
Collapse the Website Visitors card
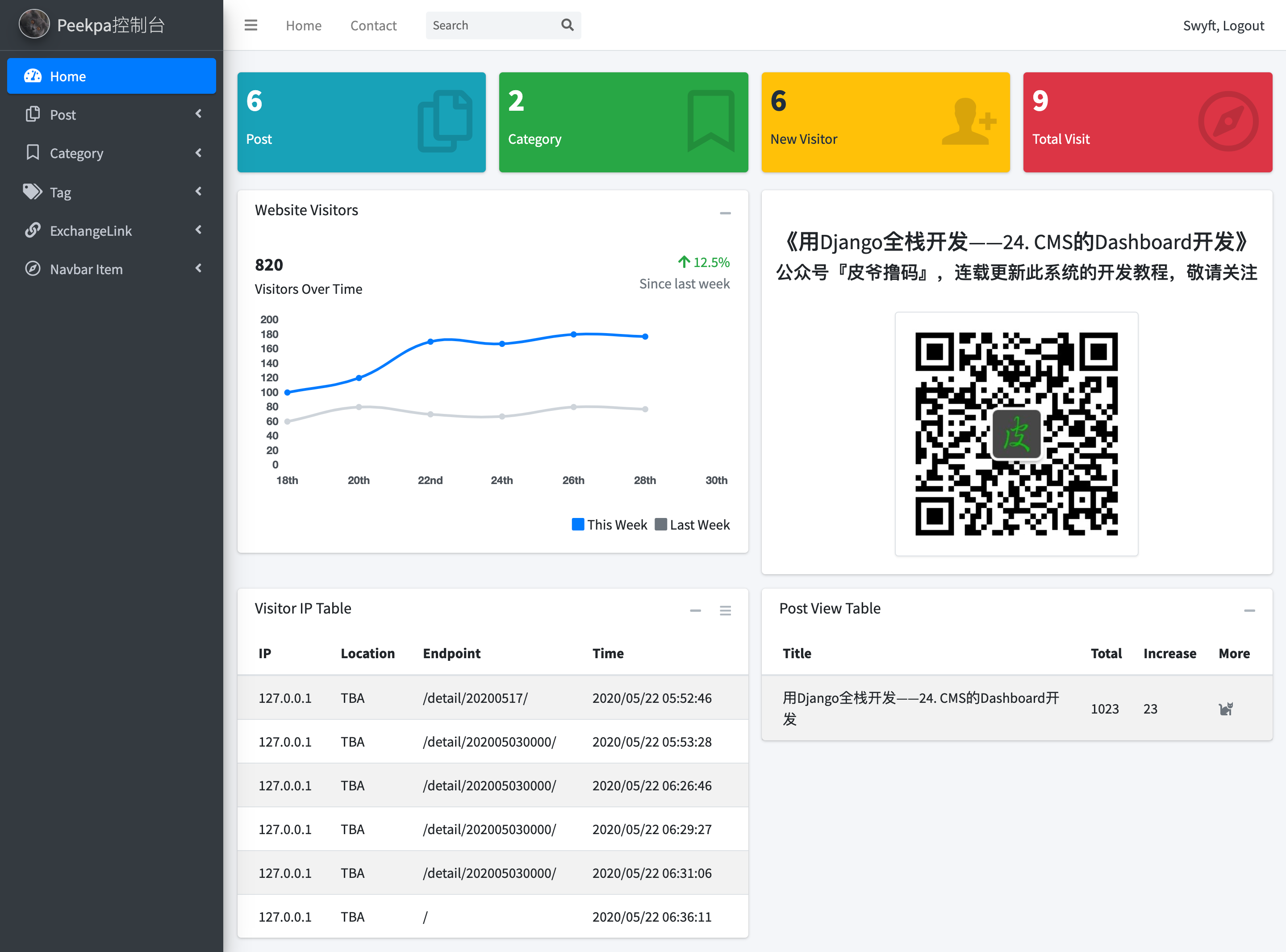click(x=725, y=213)
